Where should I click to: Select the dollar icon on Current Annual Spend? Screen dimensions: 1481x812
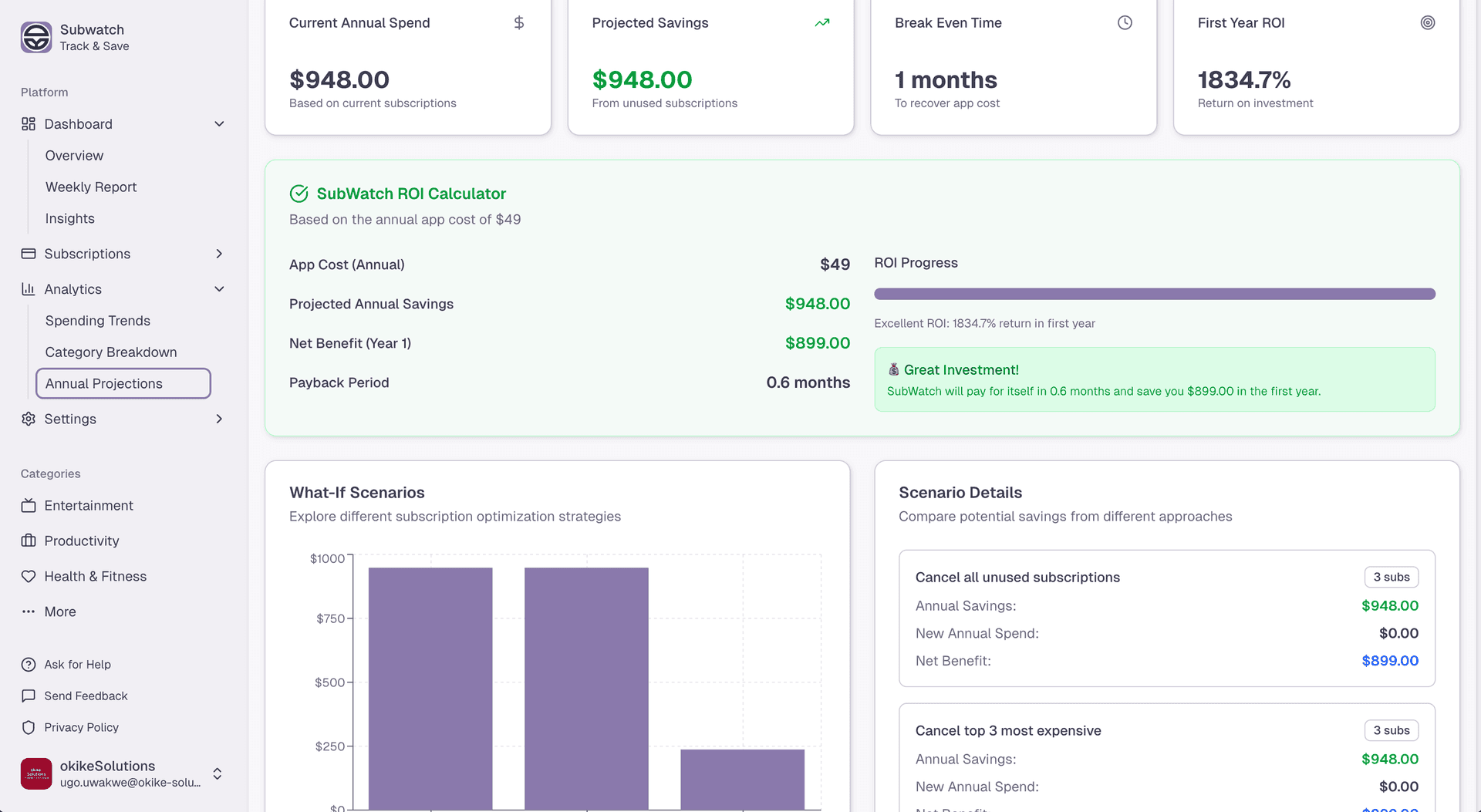point(519,22)
